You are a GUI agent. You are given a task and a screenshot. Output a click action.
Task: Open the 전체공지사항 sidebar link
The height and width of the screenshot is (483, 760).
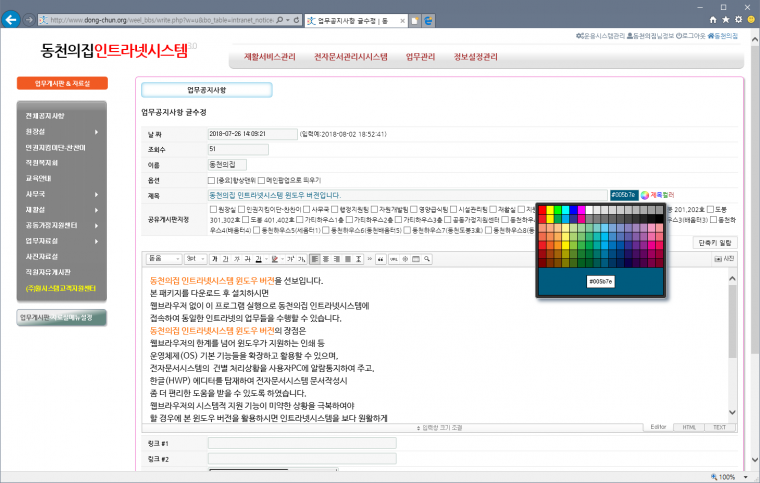pos(45,116)
